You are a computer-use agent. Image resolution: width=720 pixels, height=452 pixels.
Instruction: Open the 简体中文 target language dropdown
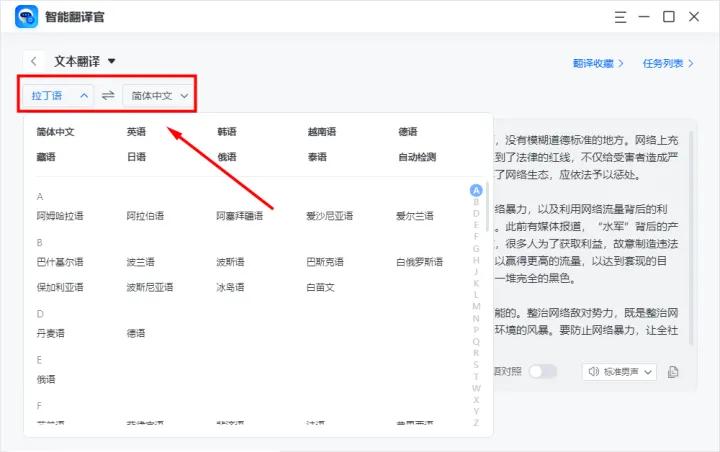click(158, 96)
